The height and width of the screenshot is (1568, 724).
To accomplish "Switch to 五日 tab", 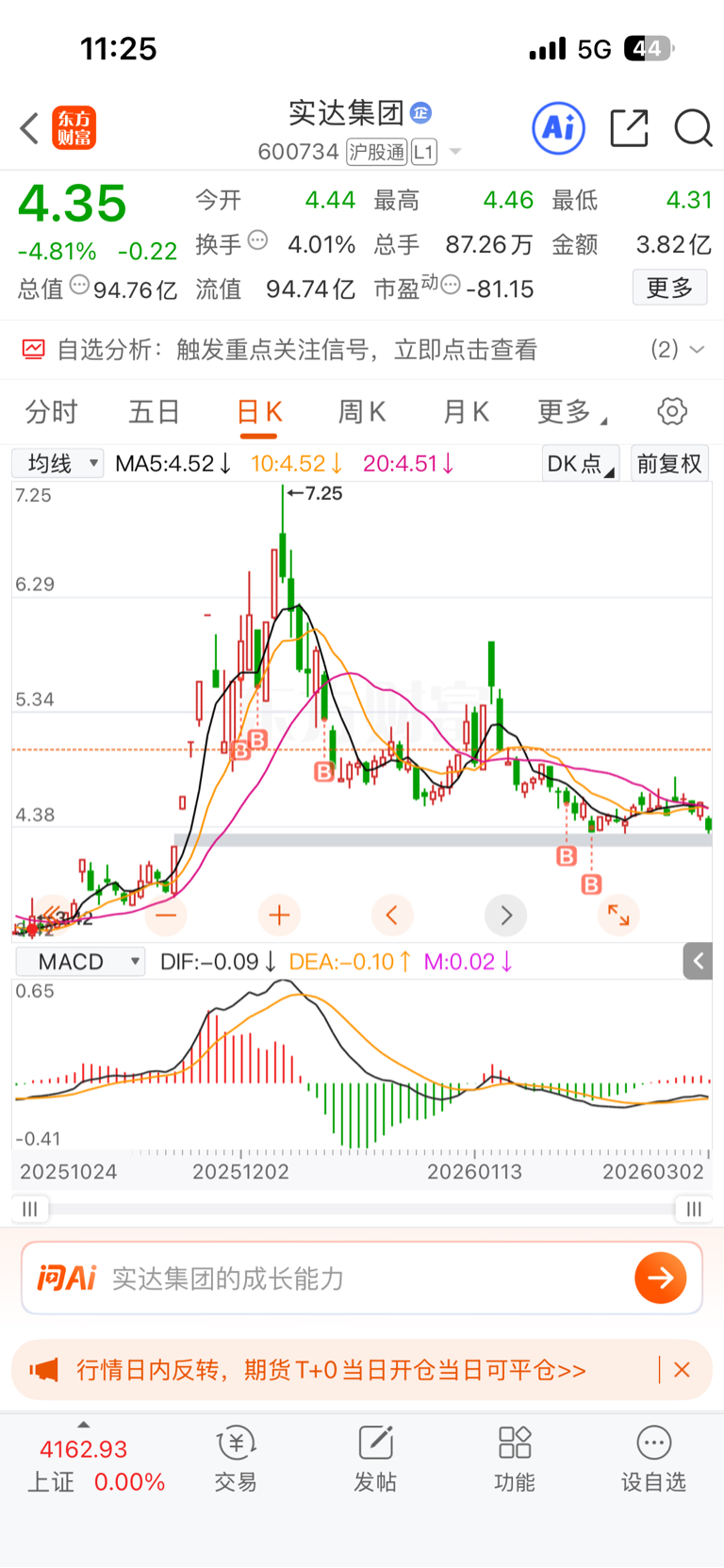I will coord(155,412).
